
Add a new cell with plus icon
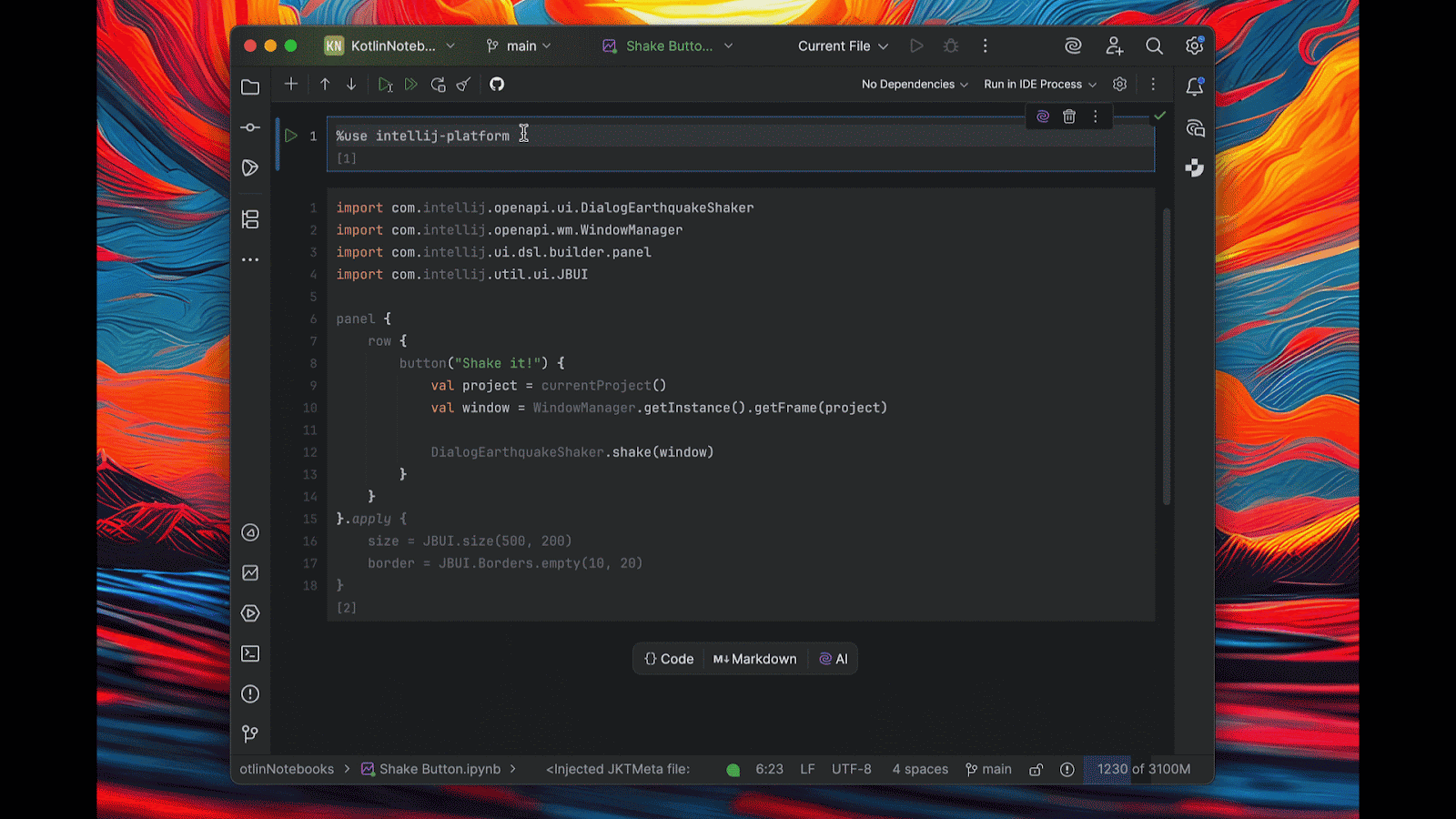click(291, 84)
